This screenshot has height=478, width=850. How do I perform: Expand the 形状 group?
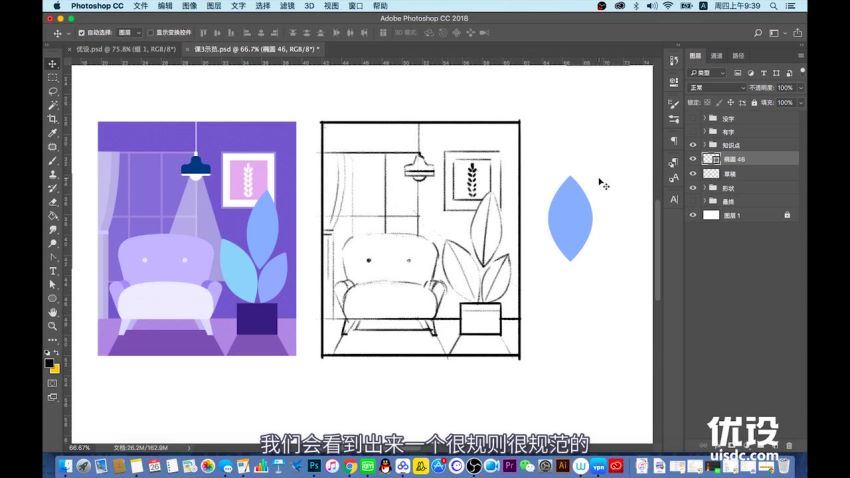click(705, 188)
